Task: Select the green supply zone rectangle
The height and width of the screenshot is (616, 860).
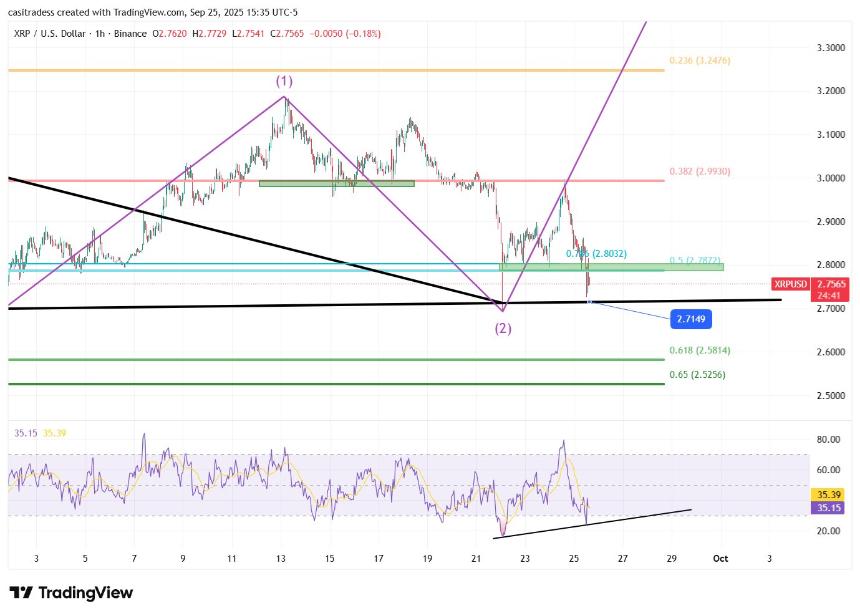Action: point(337,184)
